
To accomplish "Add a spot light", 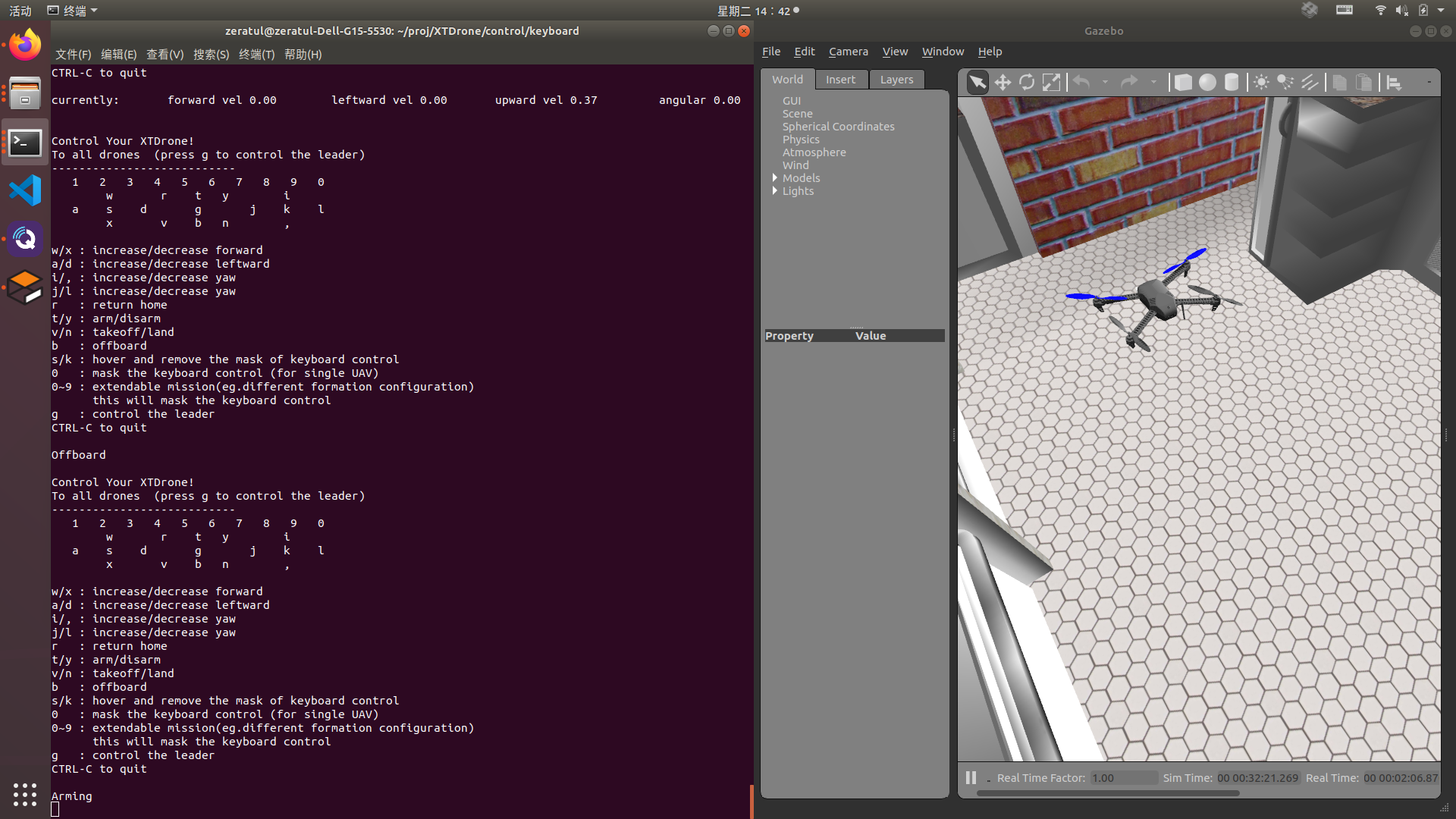I will point(1285,83).
